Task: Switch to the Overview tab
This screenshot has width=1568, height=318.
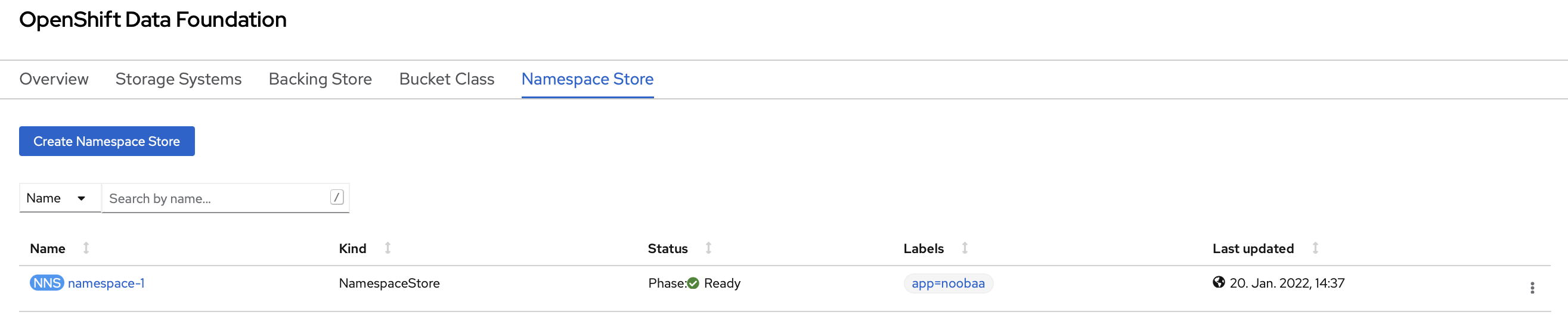Action: [x=54, y=79]
